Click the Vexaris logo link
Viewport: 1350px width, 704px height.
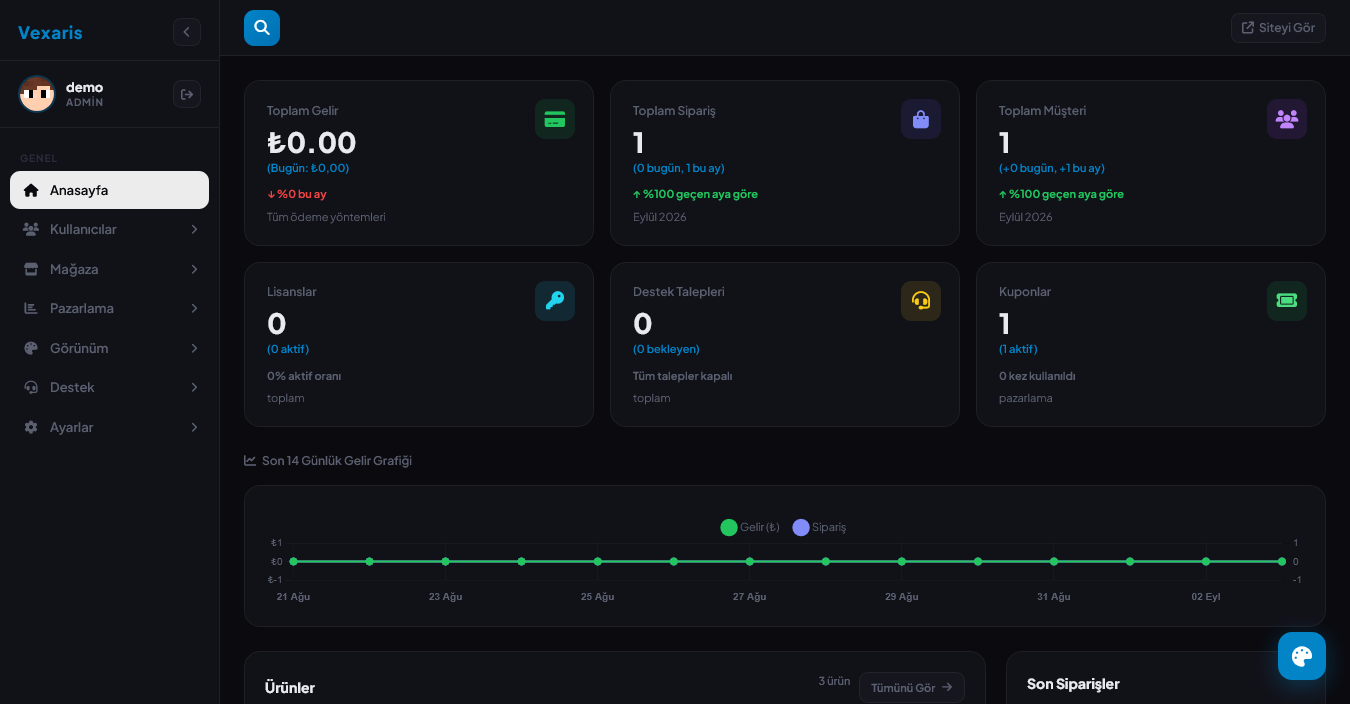pos(50,32)
